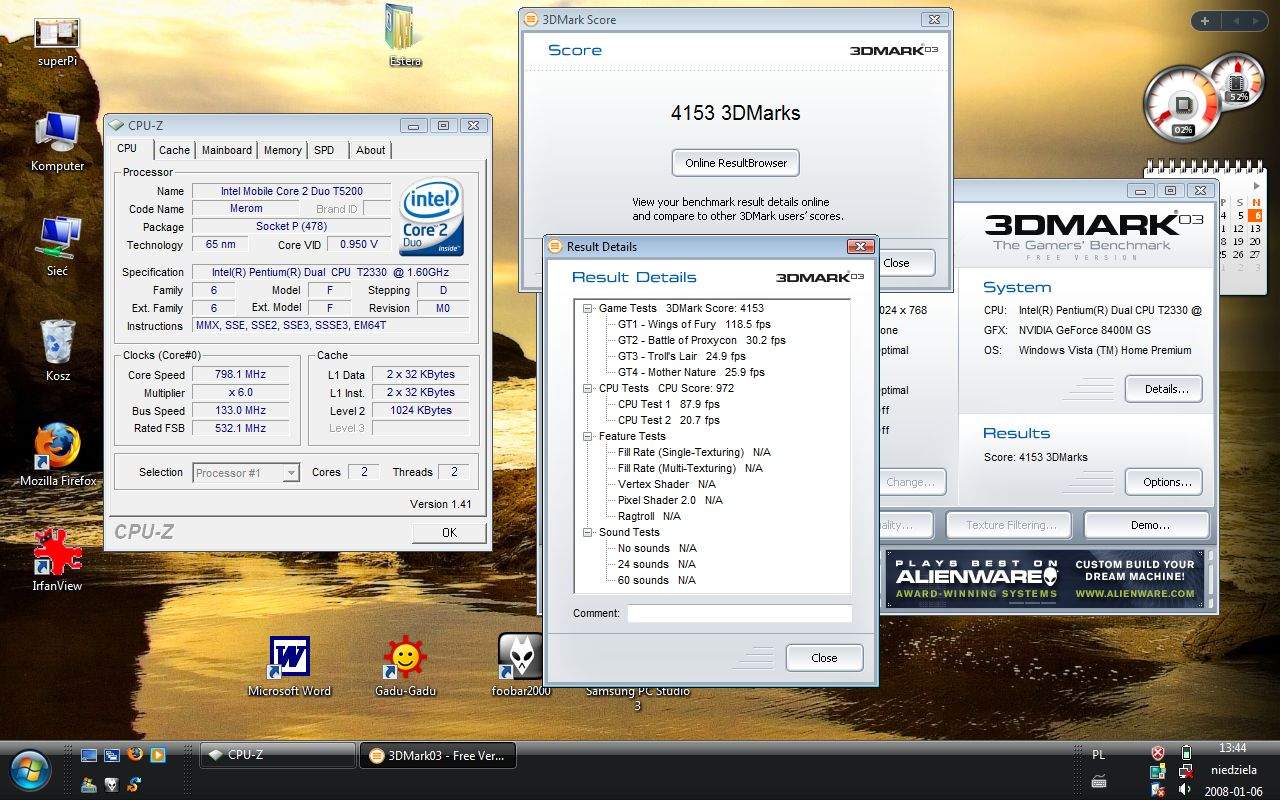1280x800 pixels.
Task: Open the Sieć network desktop icon
Action: click(57, 246)
